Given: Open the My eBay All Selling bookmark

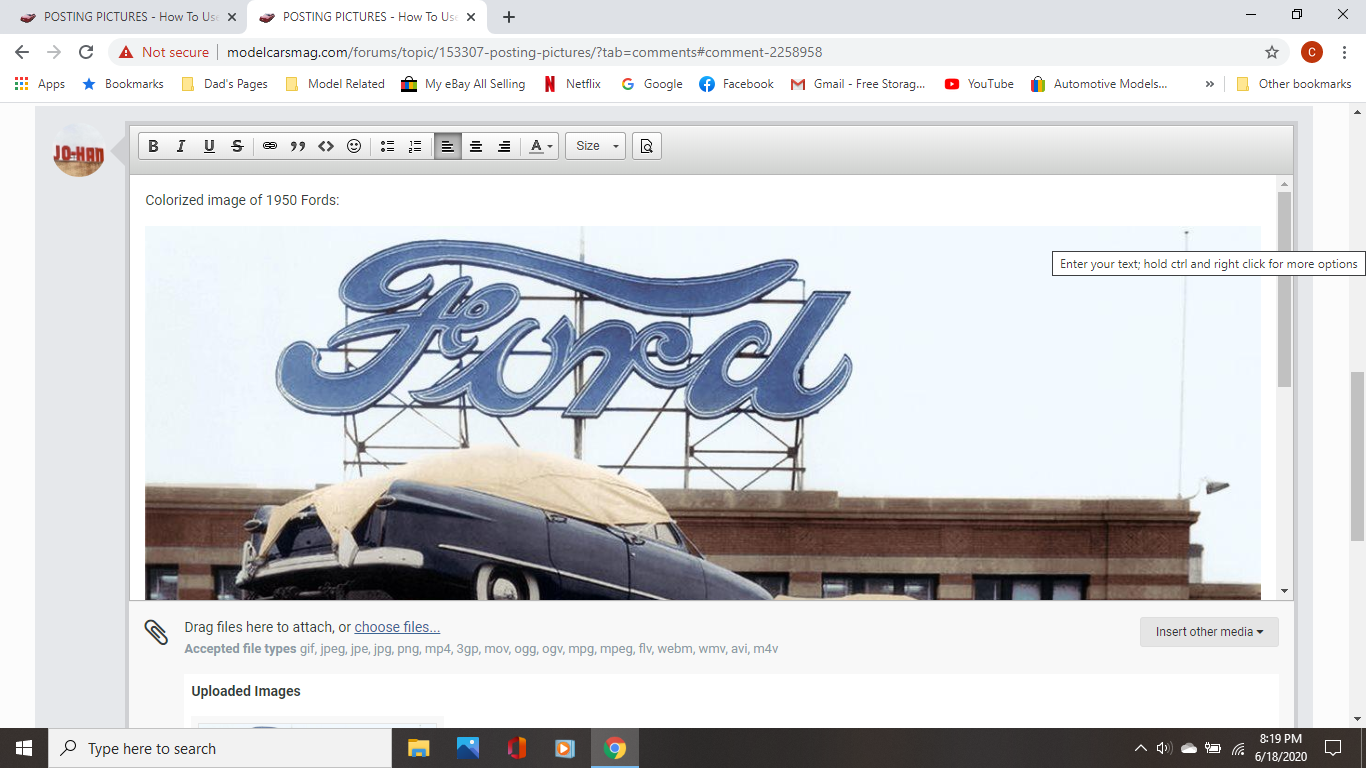Looking at the screenshot, I should point(463,84).
